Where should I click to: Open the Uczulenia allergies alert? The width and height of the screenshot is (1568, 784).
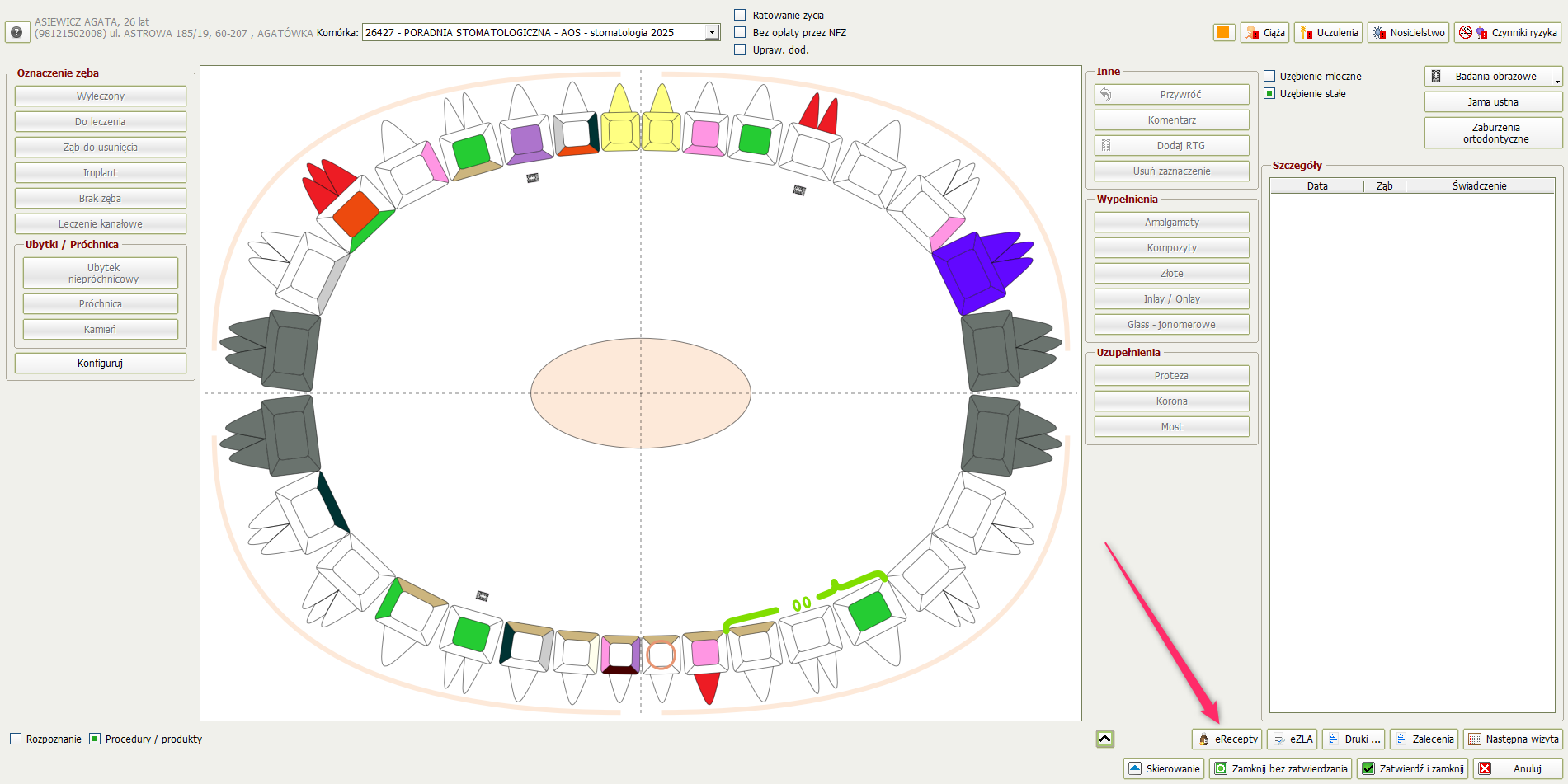pyautogui.click(x=1328, y=32)
